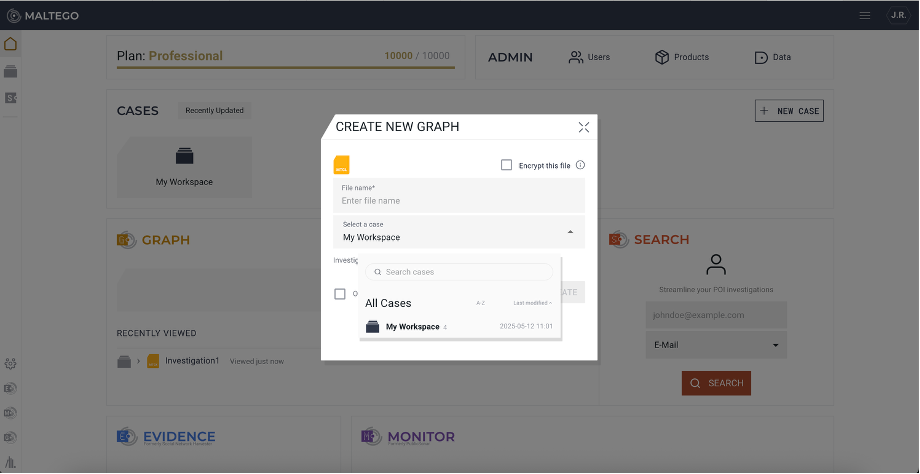This screenshot has width=920, height=474.
Task: Open the Products admin section
Action: 682,57
